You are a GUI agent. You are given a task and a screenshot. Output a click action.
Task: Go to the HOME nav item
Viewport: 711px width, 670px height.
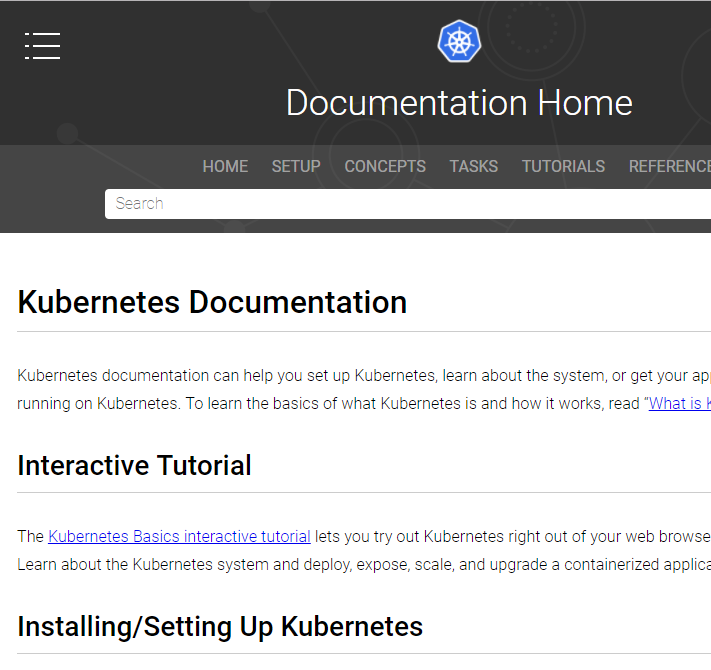pyautogui.click(x=225, y=166)
